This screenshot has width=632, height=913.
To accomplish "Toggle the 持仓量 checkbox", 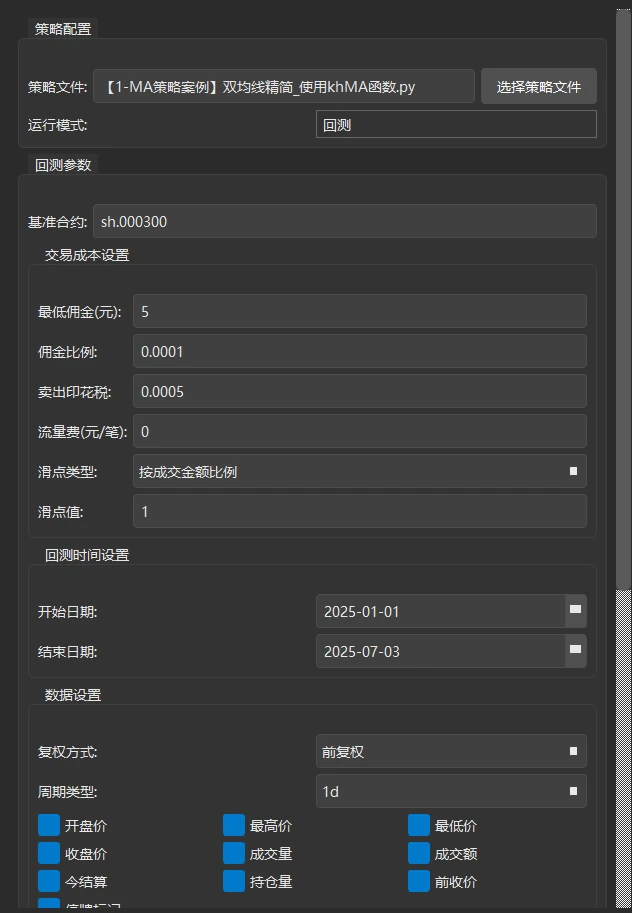I will pos(234,881).
